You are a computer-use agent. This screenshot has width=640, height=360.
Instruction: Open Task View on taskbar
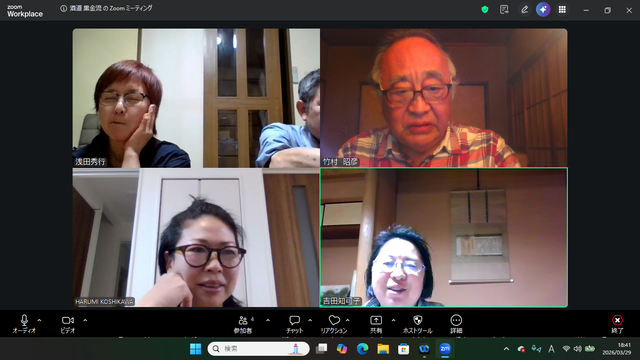point(322,349)
